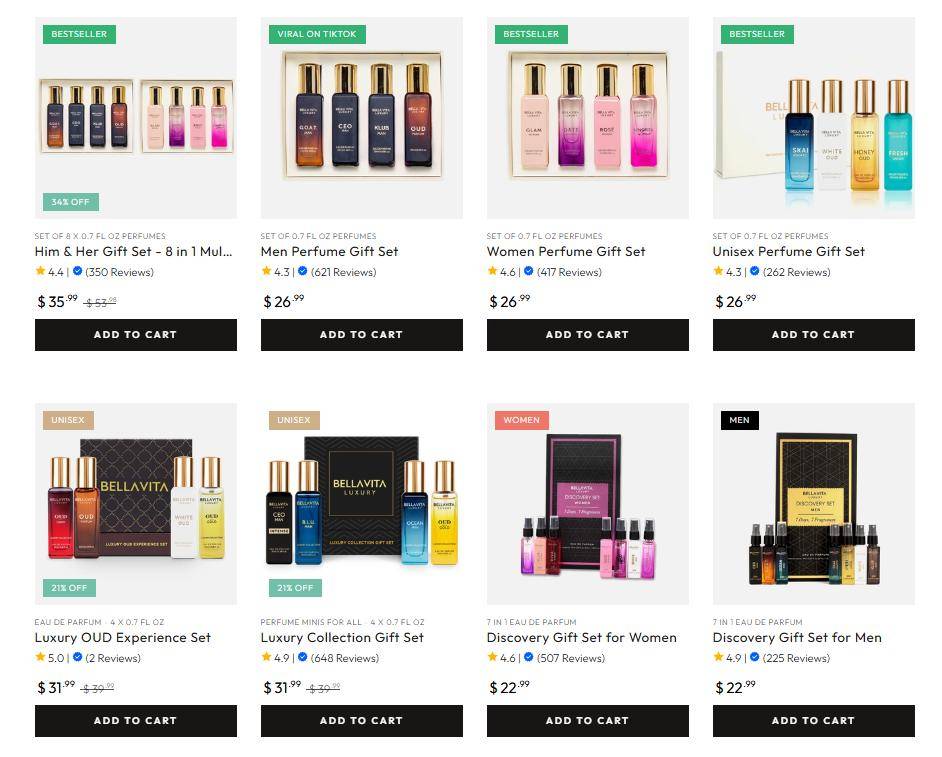Screen dimensions: 942x757
Task: Click verified badge icon on Men Perfume Gift Set
Action: pyautogui.click(x=303, y=272)
